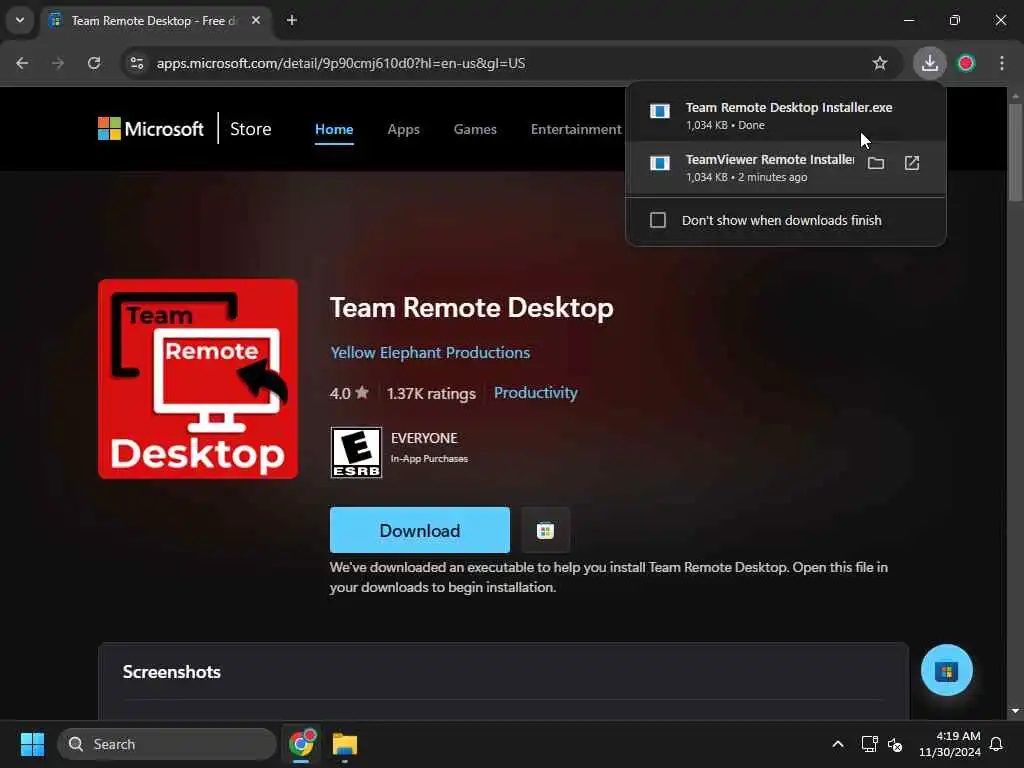The image size is (1024, 768).
Task: Open Team Remote Desktop Installer.exe download
Action: 786,115
